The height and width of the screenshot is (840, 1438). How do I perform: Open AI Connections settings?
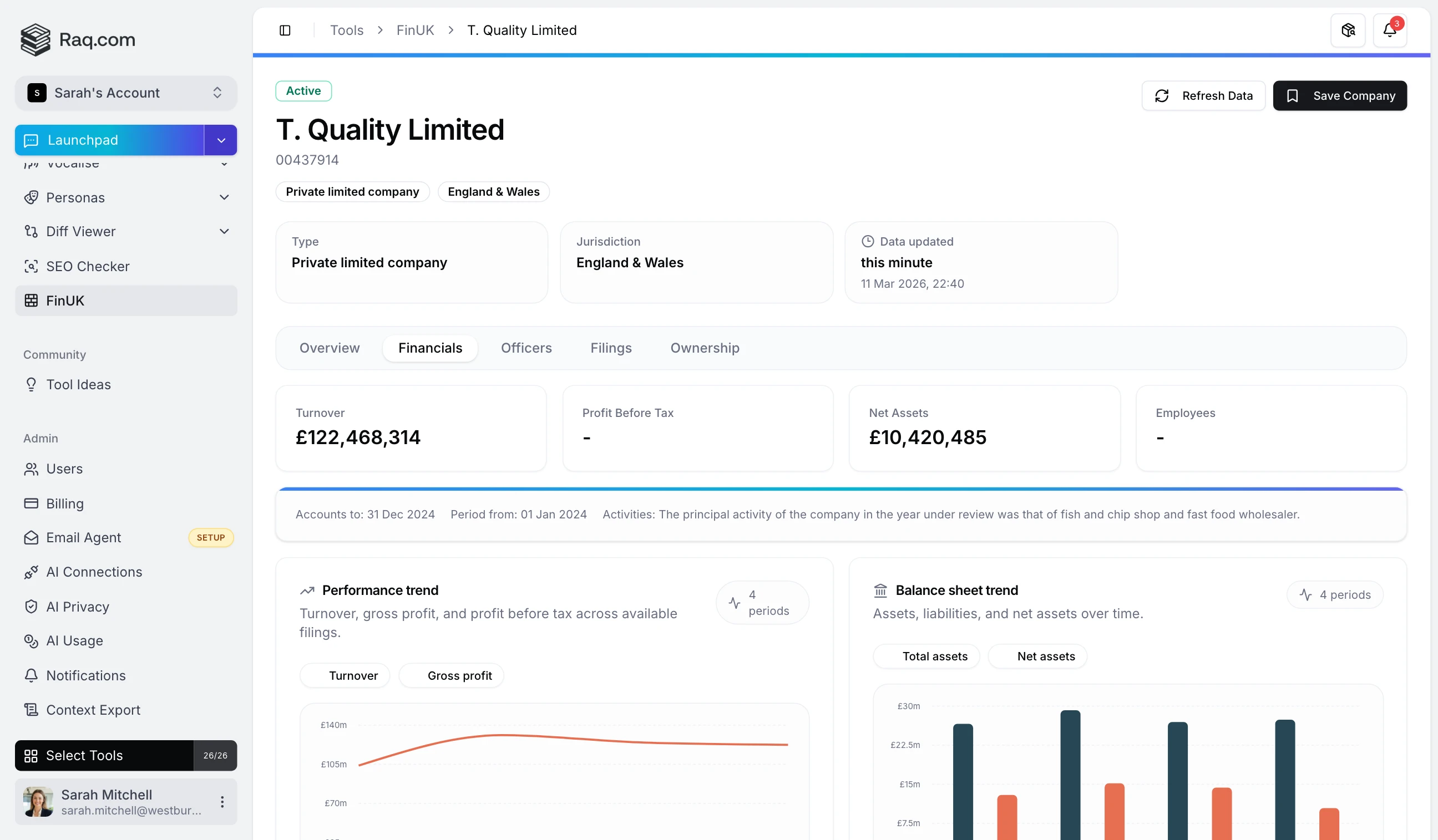tap(94, 572)
